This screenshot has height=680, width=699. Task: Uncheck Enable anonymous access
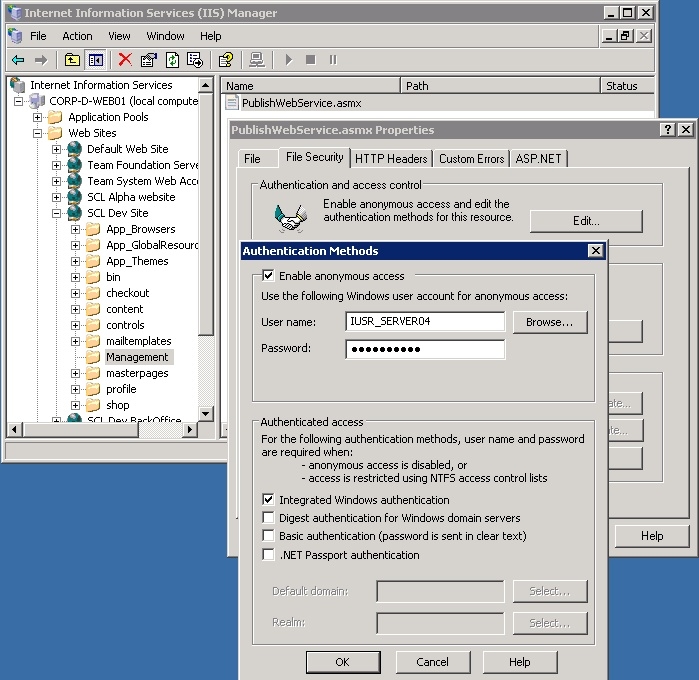click(x=268, y=275)
